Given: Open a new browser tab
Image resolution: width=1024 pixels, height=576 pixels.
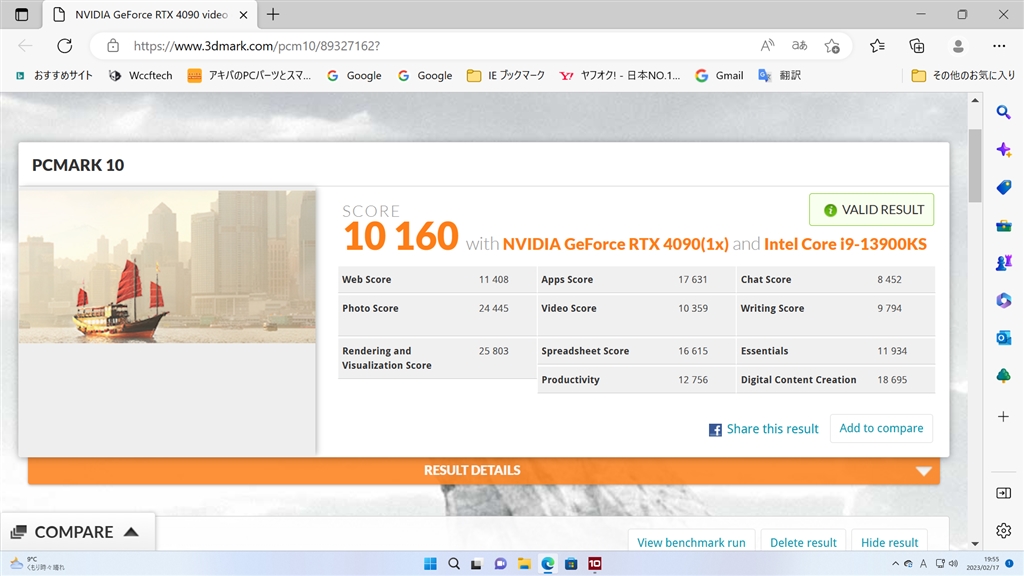Looking at the screenshot, I should point(273,14).
